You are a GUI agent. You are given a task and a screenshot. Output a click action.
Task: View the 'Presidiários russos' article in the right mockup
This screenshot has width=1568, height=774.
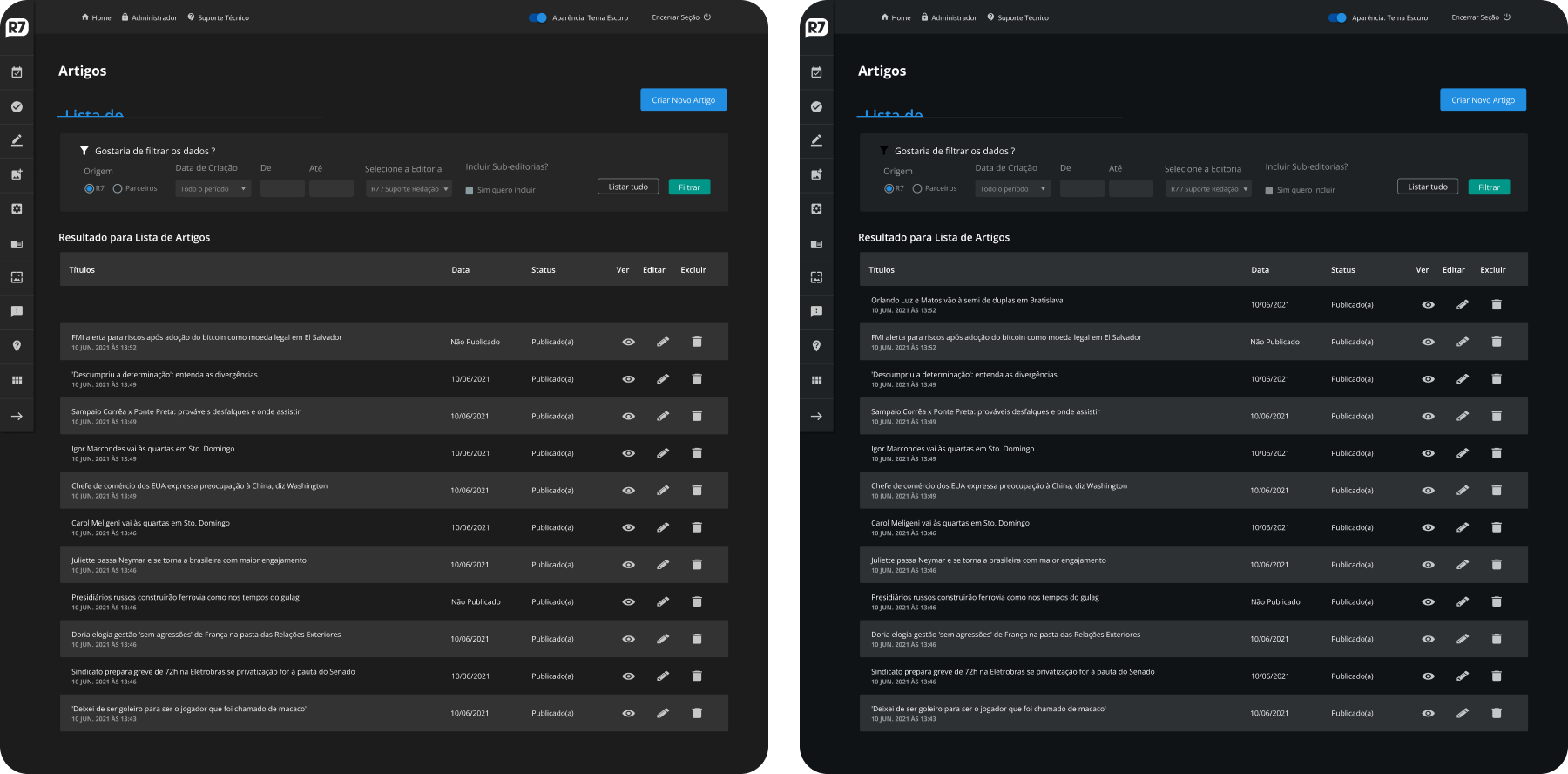(x=1428, y=602)
